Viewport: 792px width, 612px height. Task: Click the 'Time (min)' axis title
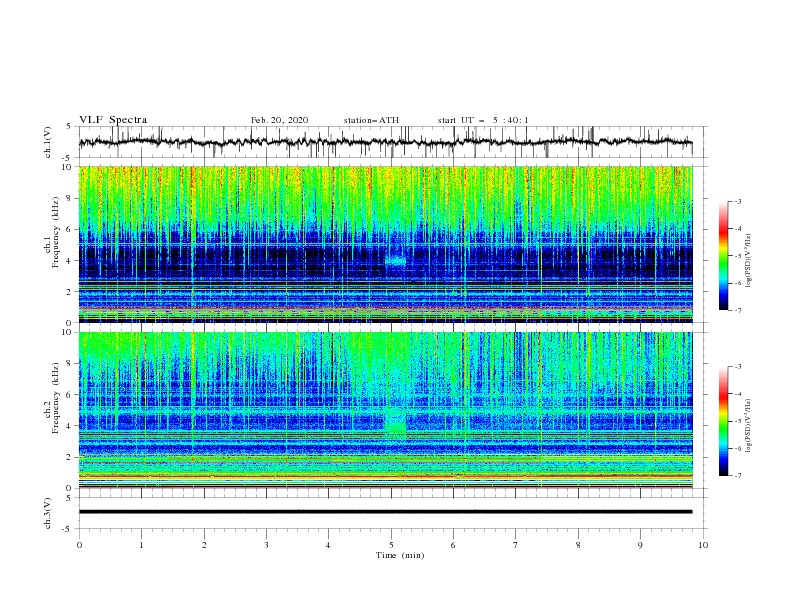(x=400, y=555)
